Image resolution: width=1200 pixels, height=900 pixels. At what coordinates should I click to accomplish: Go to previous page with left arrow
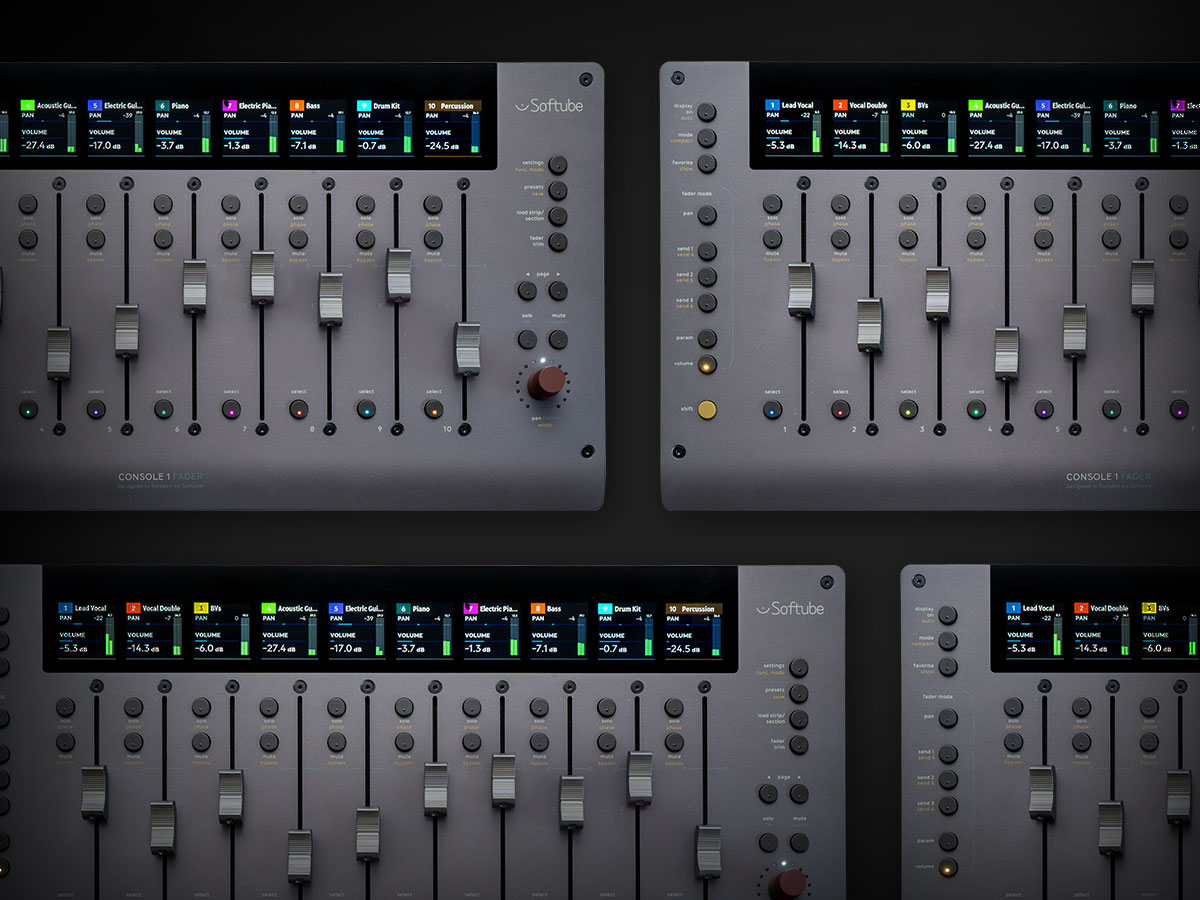pyautogui.click(x=526, y=289)
